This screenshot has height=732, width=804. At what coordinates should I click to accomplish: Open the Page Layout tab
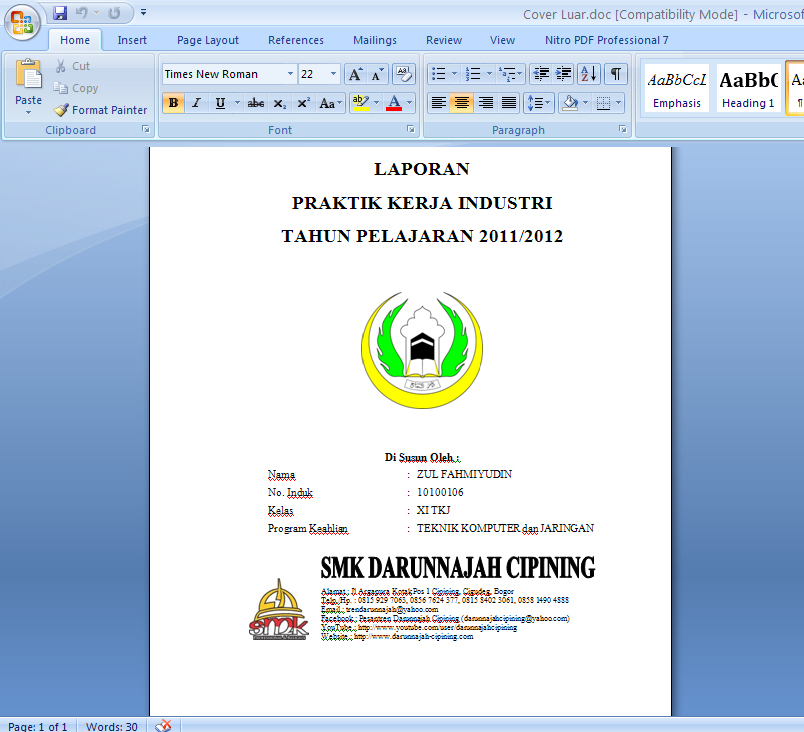click(208, 40)
